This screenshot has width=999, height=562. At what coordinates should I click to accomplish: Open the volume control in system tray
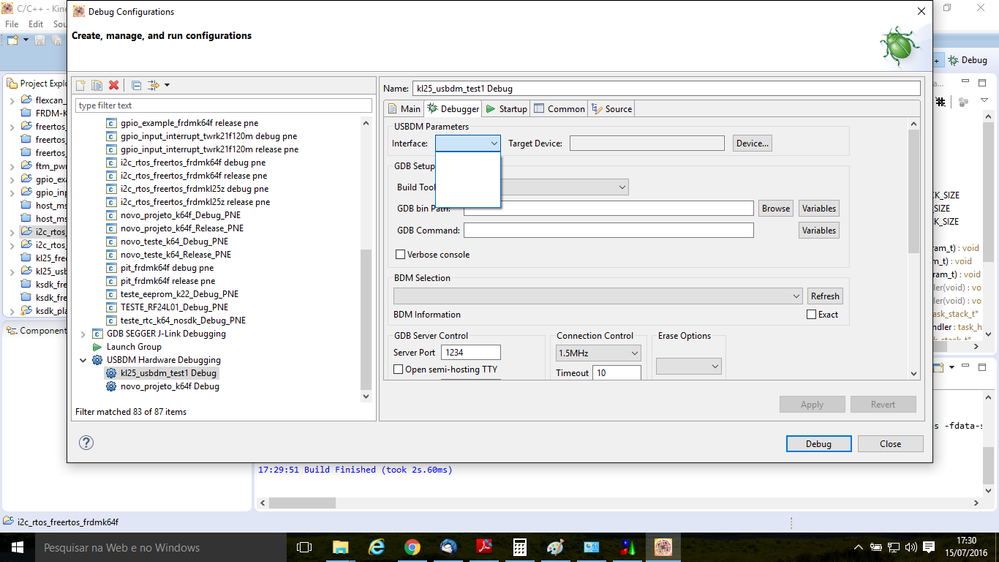coord(911,547)
